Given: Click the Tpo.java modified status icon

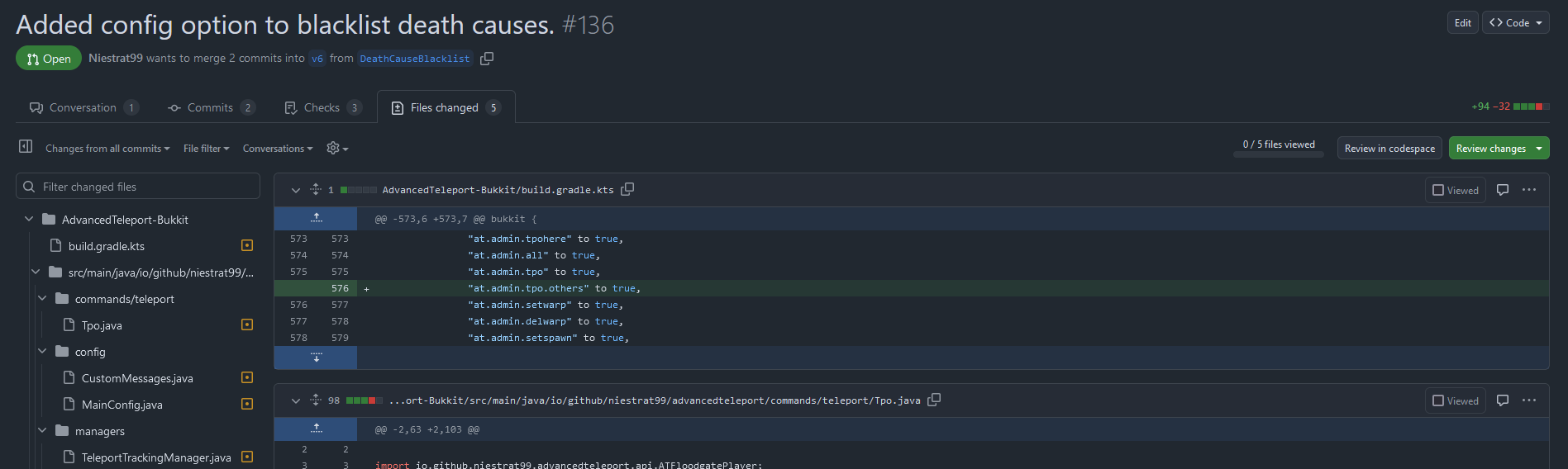Looking at the screenshot, I should pyautogui.click(x=246, y=325).
